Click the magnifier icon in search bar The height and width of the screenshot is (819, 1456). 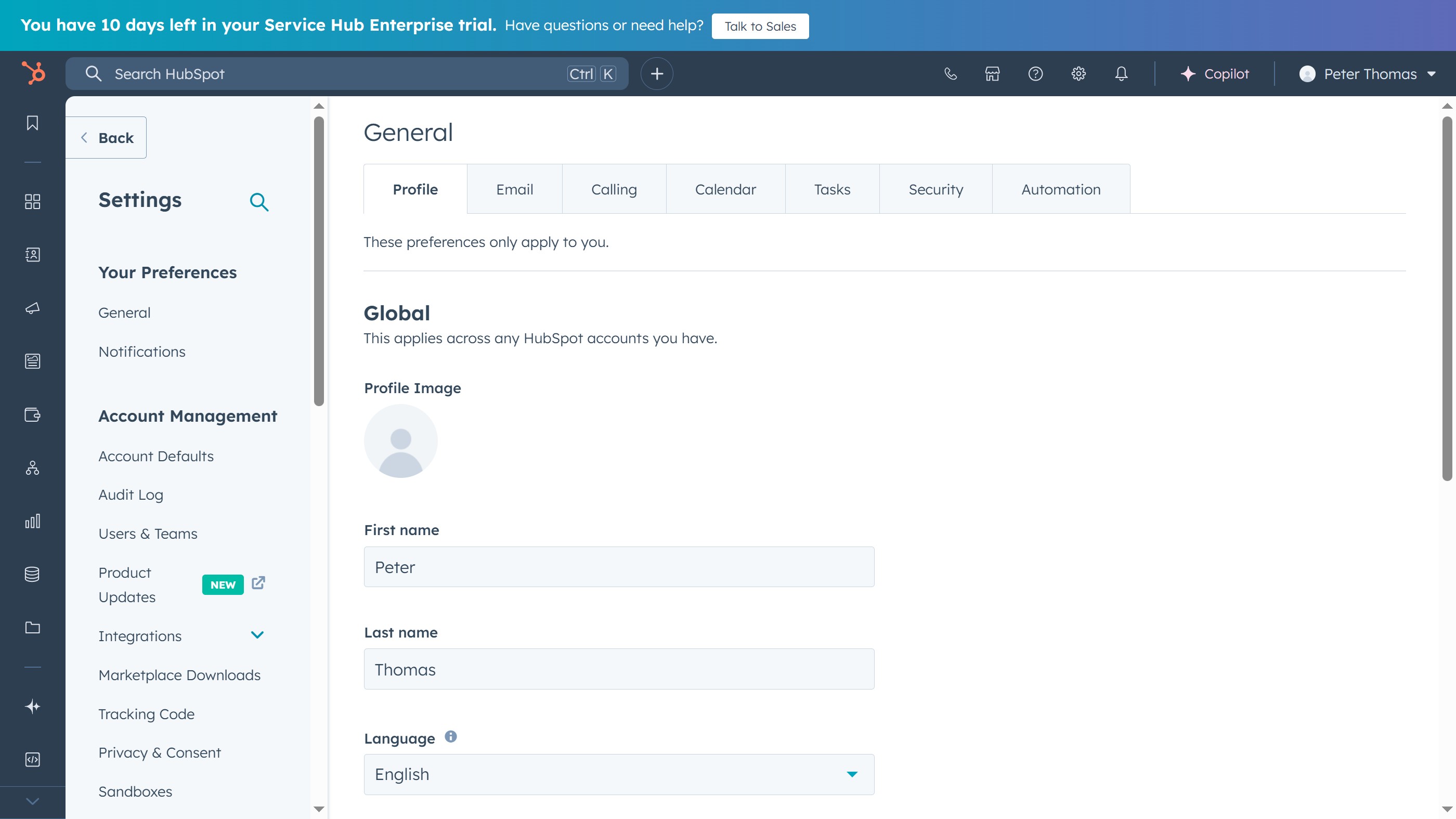click(x=93, y=73)
